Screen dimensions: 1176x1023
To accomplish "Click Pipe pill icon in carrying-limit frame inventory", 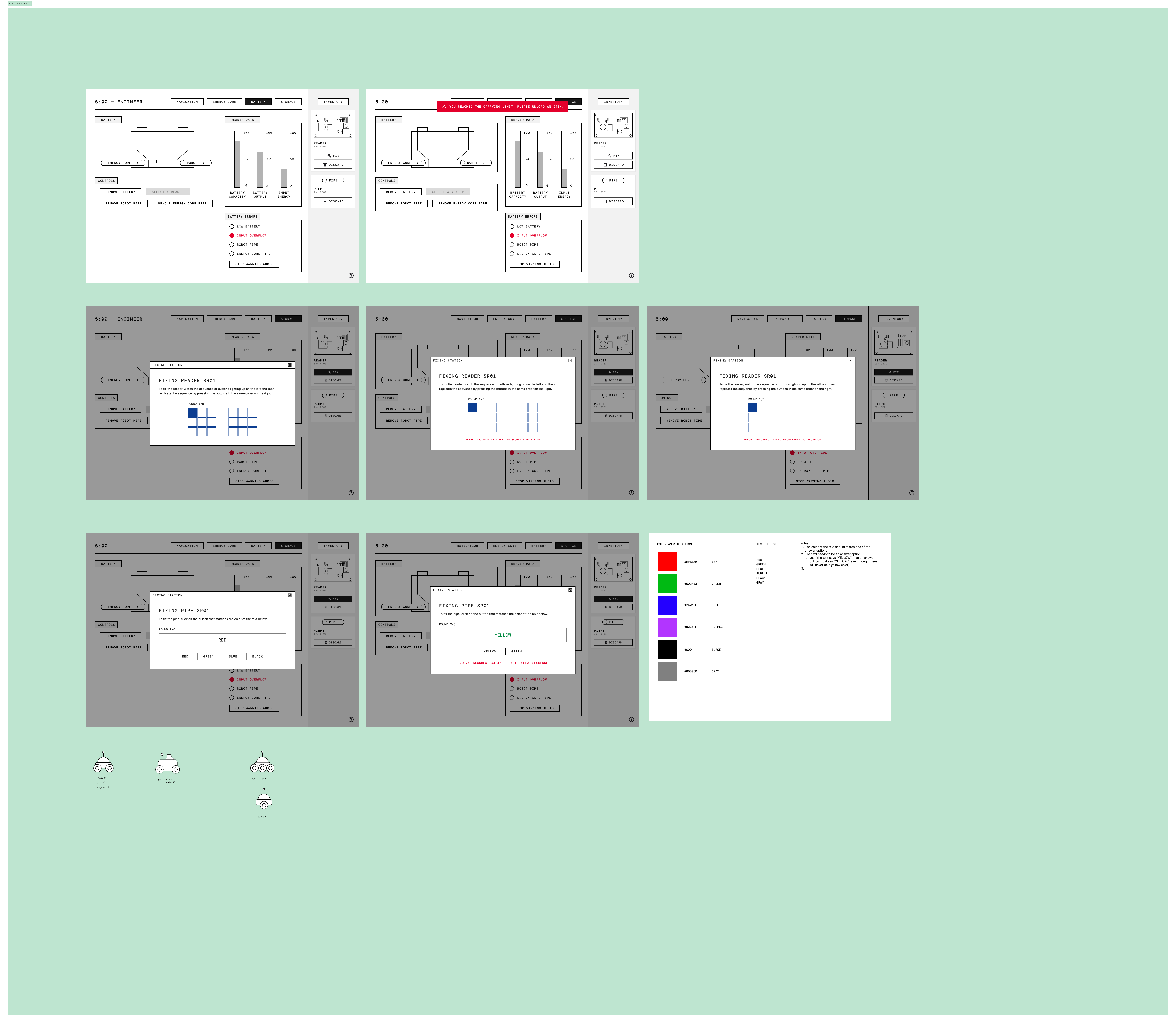I will [613, 180].
